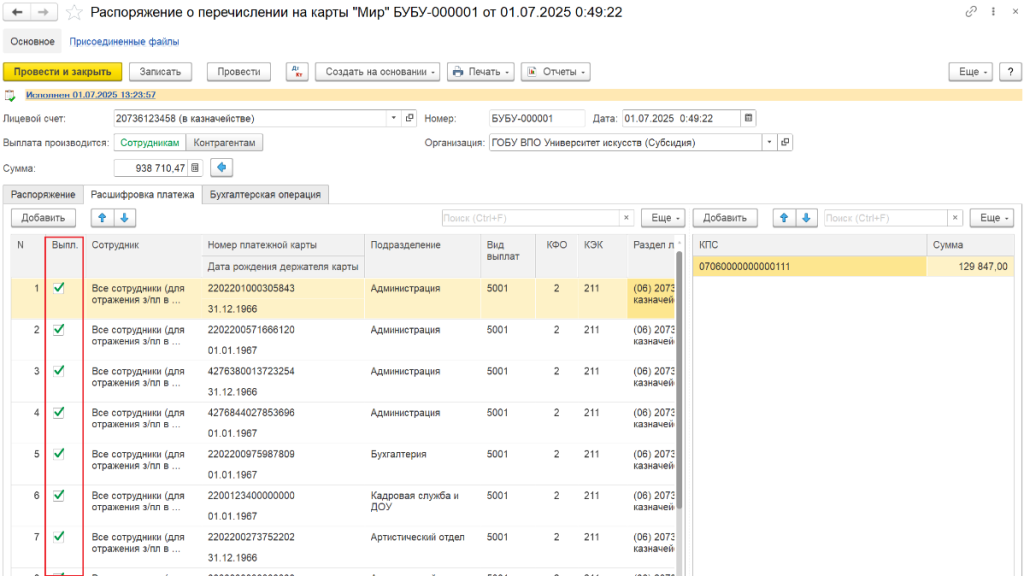Move КПС row down arrow

(807, 218)
